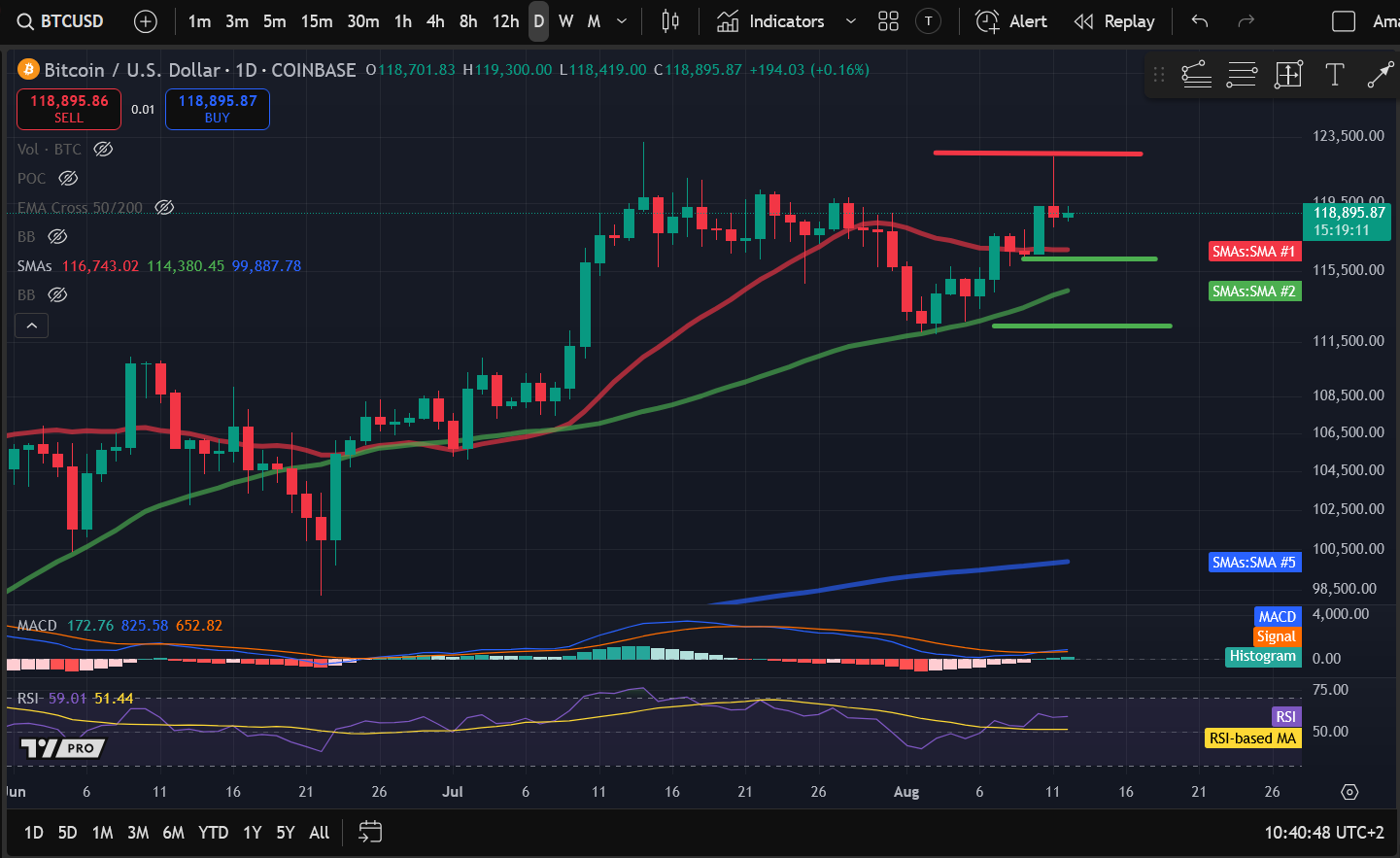Open indicator templates grid icon
Image resolution: width=1400 pixels, height=858 pixels.
(x=888, y=21)
